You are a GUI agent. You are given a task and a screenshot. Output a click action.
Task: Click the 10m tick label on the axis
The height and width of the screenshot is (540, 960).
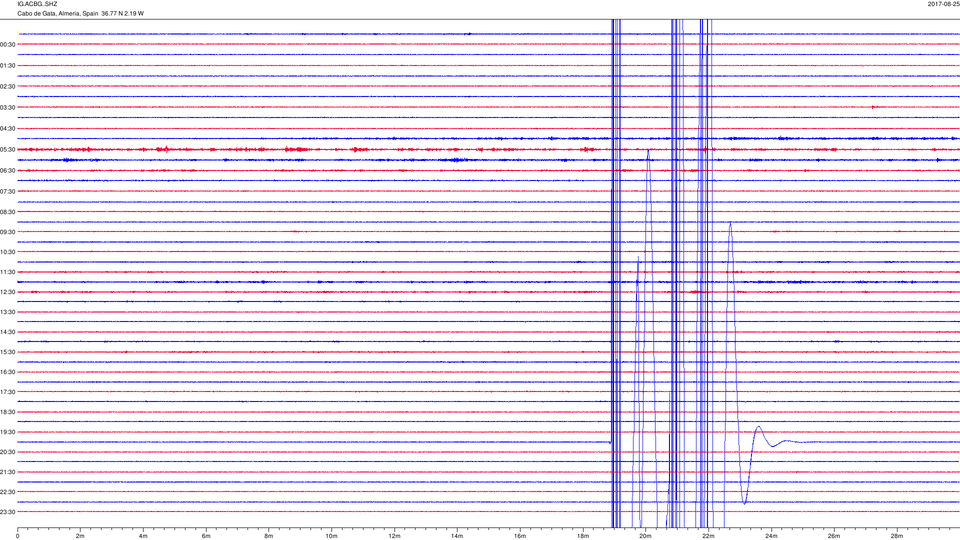point(331,536)
